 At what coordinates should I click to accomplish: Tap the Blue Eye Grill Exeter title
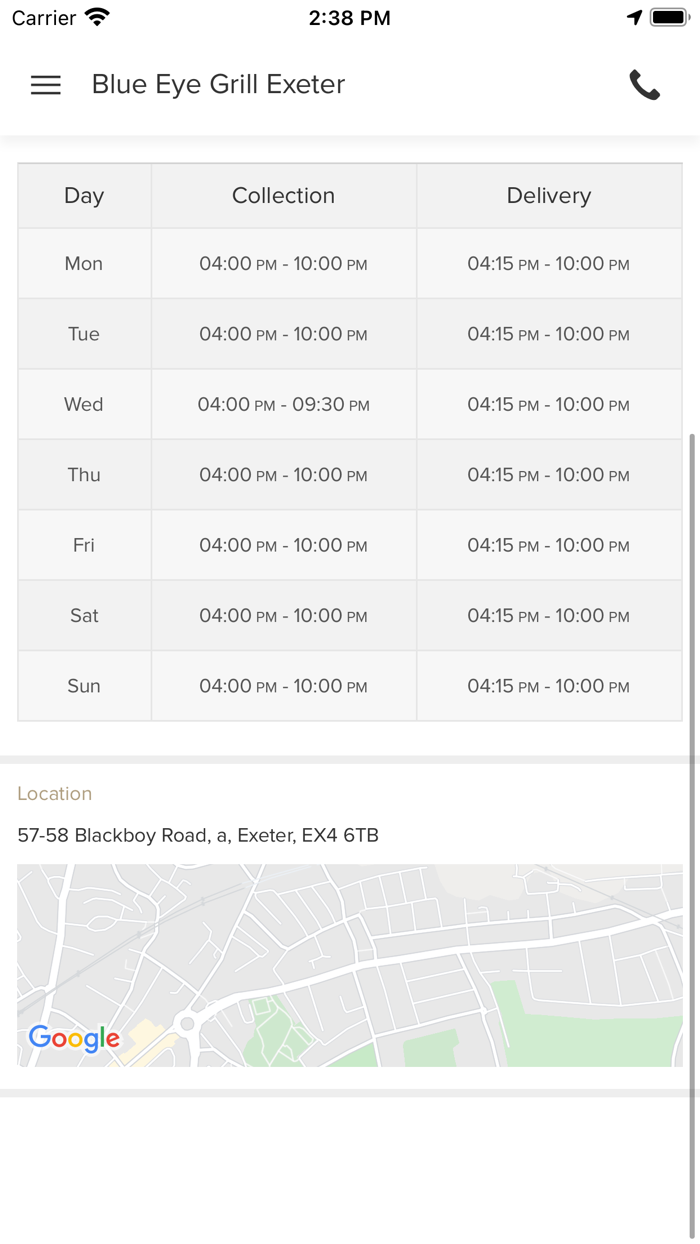point(218,85)
